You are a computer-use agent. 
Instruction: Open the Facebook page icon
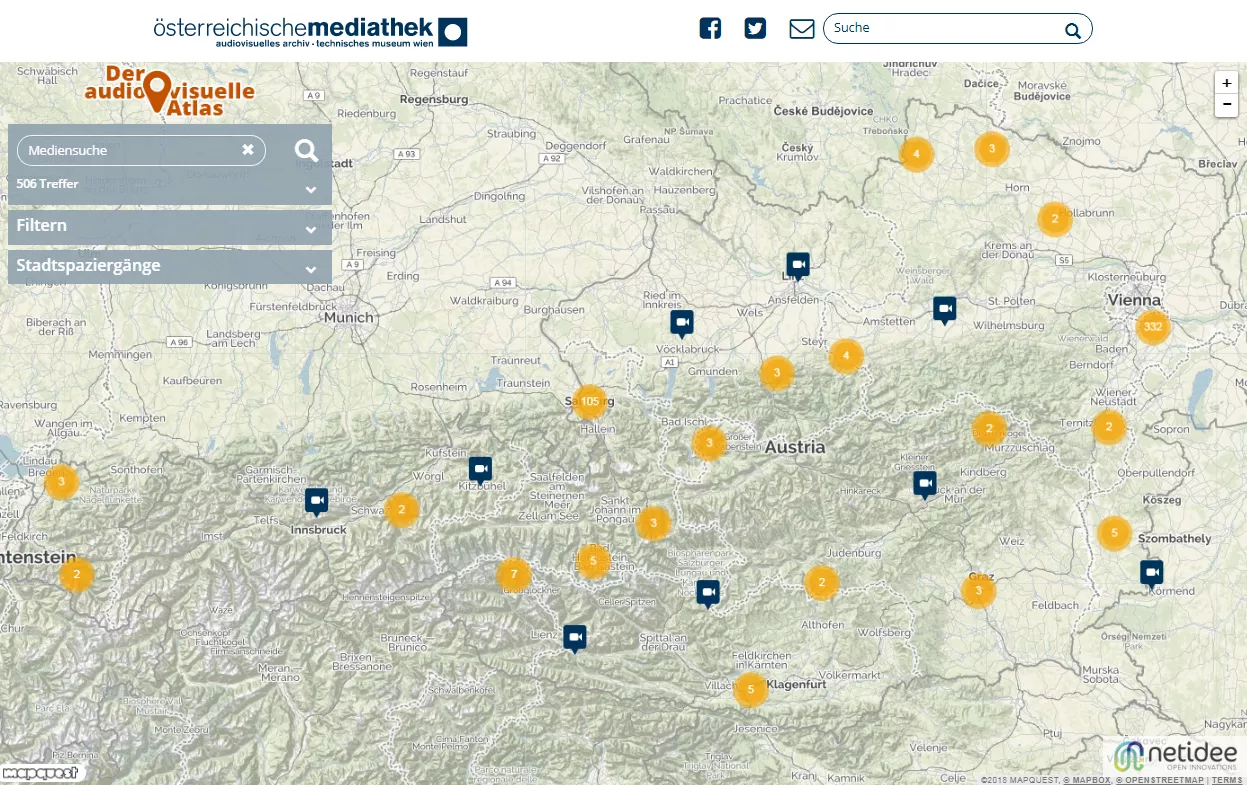point(710,28)
